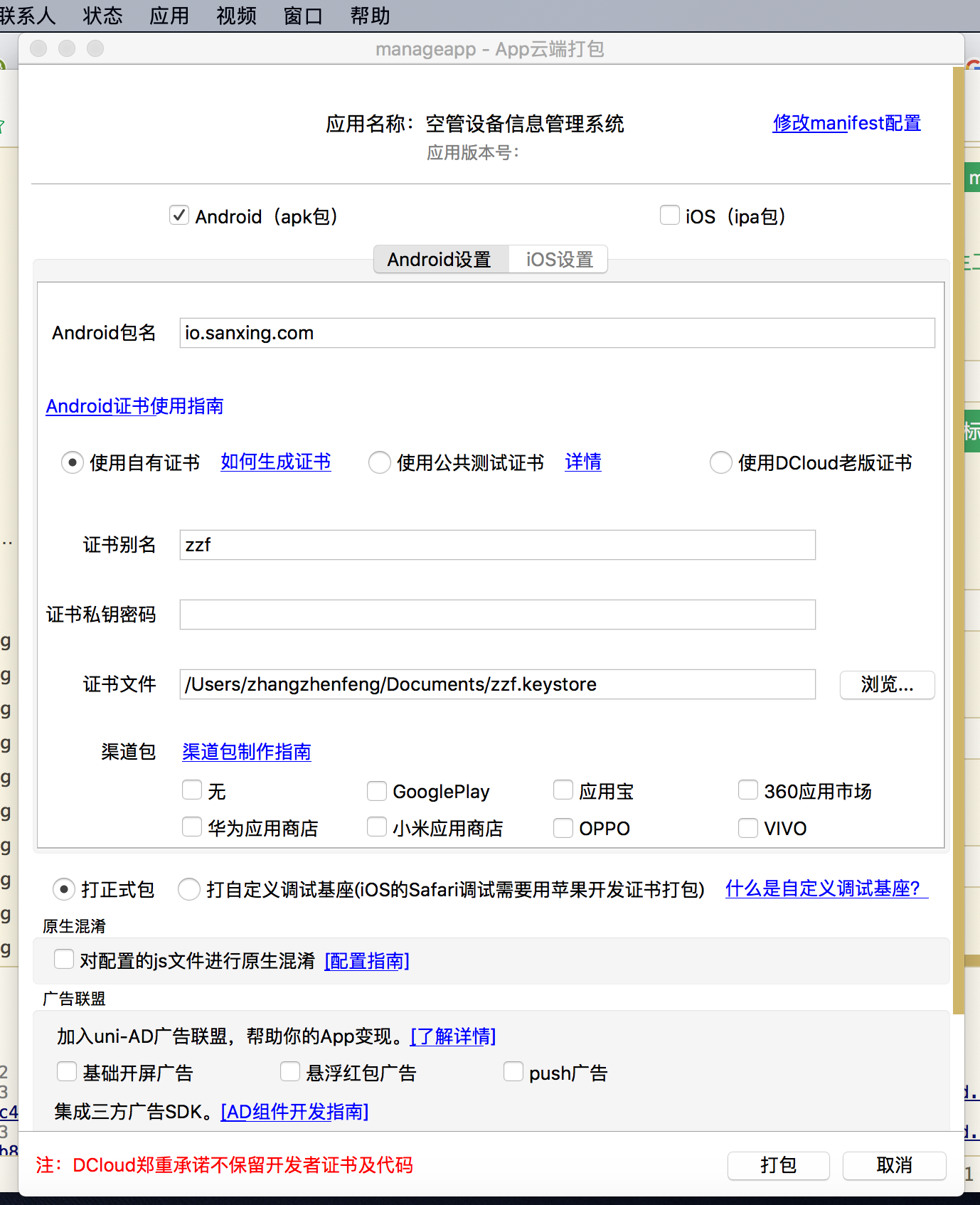Open the 状态 menu

click(102, 15)
